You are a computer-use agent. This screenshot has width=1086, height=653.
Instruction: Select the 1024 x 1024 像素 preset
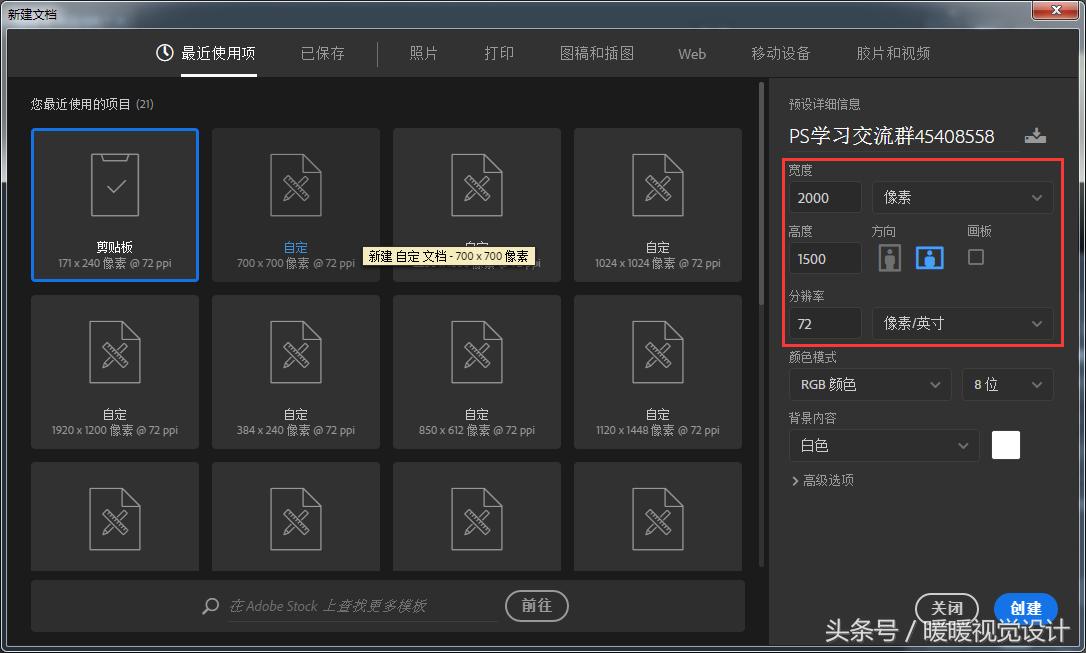pyautogui.click(x=657, y=204)
